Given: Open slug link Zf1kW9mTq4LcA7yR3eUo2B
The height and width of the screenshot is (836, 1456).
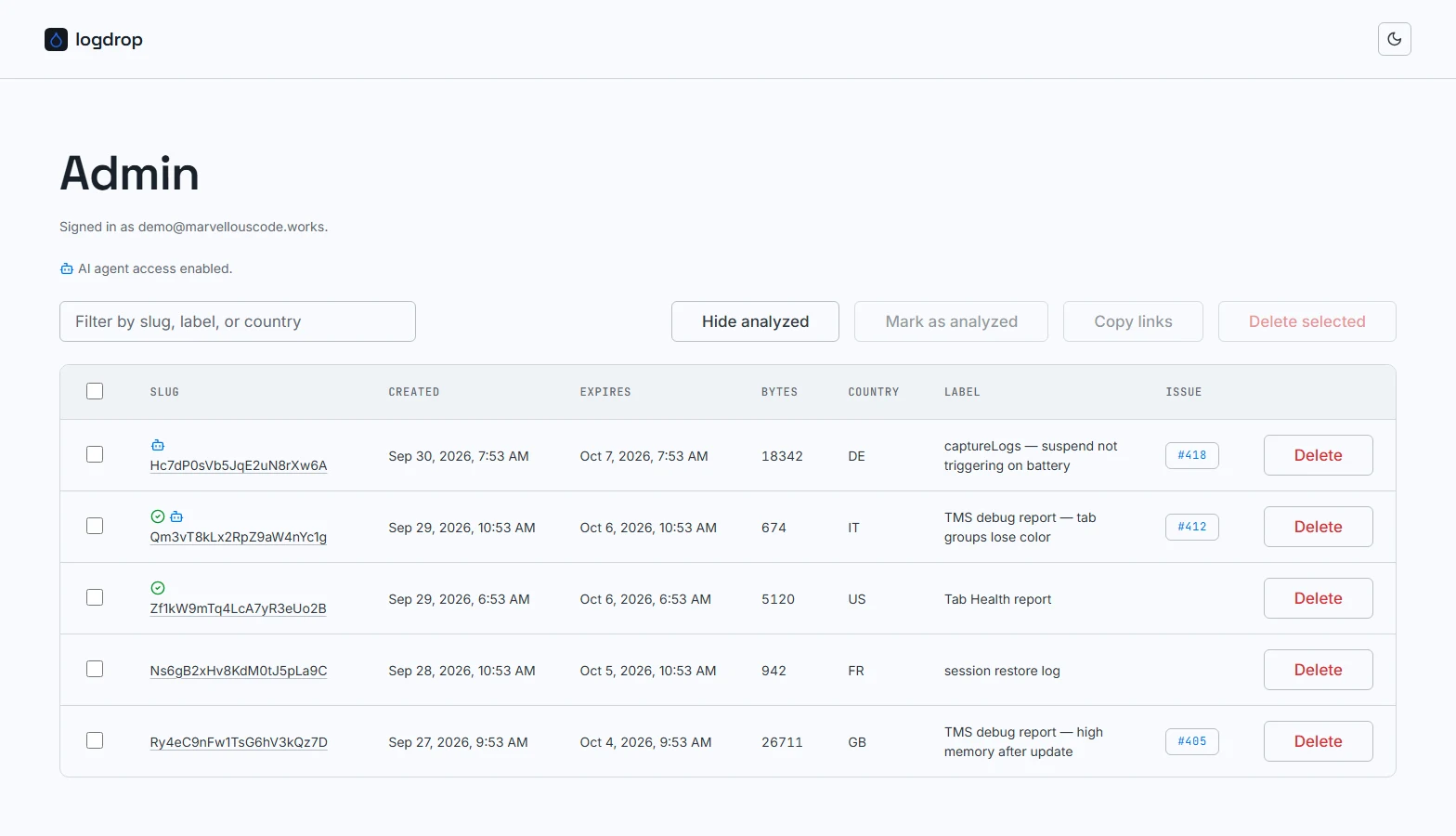Looking at the screenshot, I should pos(239,608).
